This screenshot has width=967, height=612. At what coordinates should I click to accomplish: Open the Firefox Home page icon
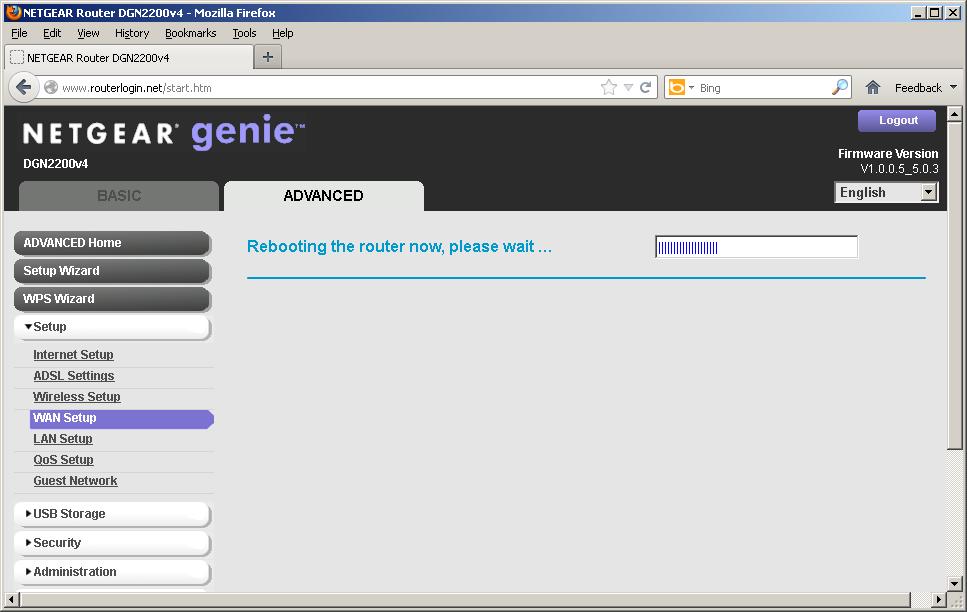[x=873, y=88]
